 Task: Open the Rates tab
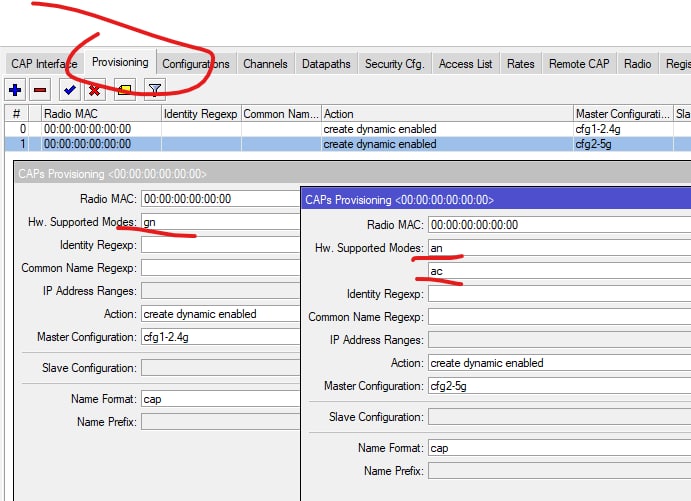tap(520, 64)
